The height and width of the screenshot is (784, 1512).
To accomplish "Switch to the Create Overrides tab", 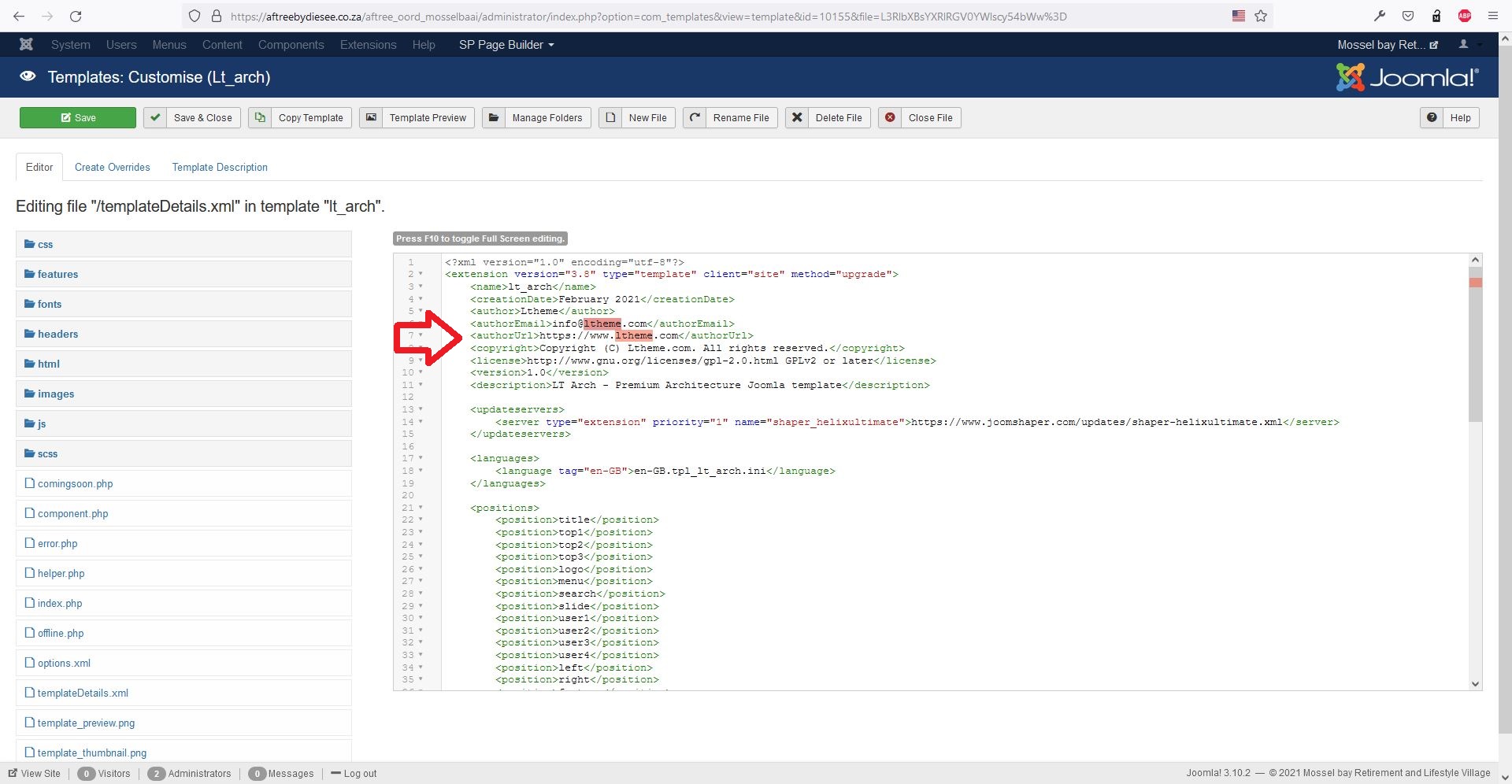I will click(x=112, y=168).
